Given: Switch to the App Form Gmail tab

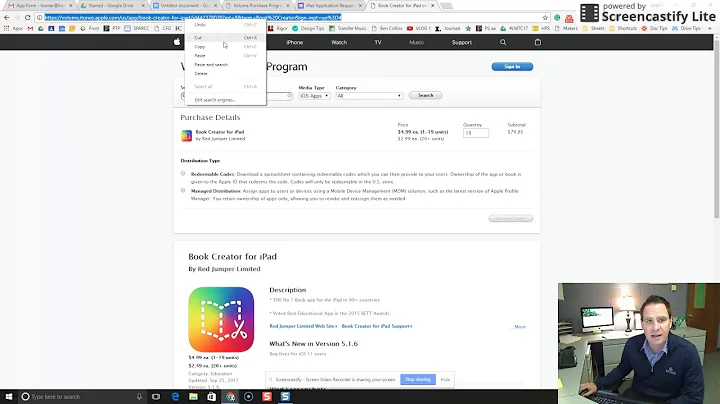Looking at the screenshot, I should click(40, 6).
